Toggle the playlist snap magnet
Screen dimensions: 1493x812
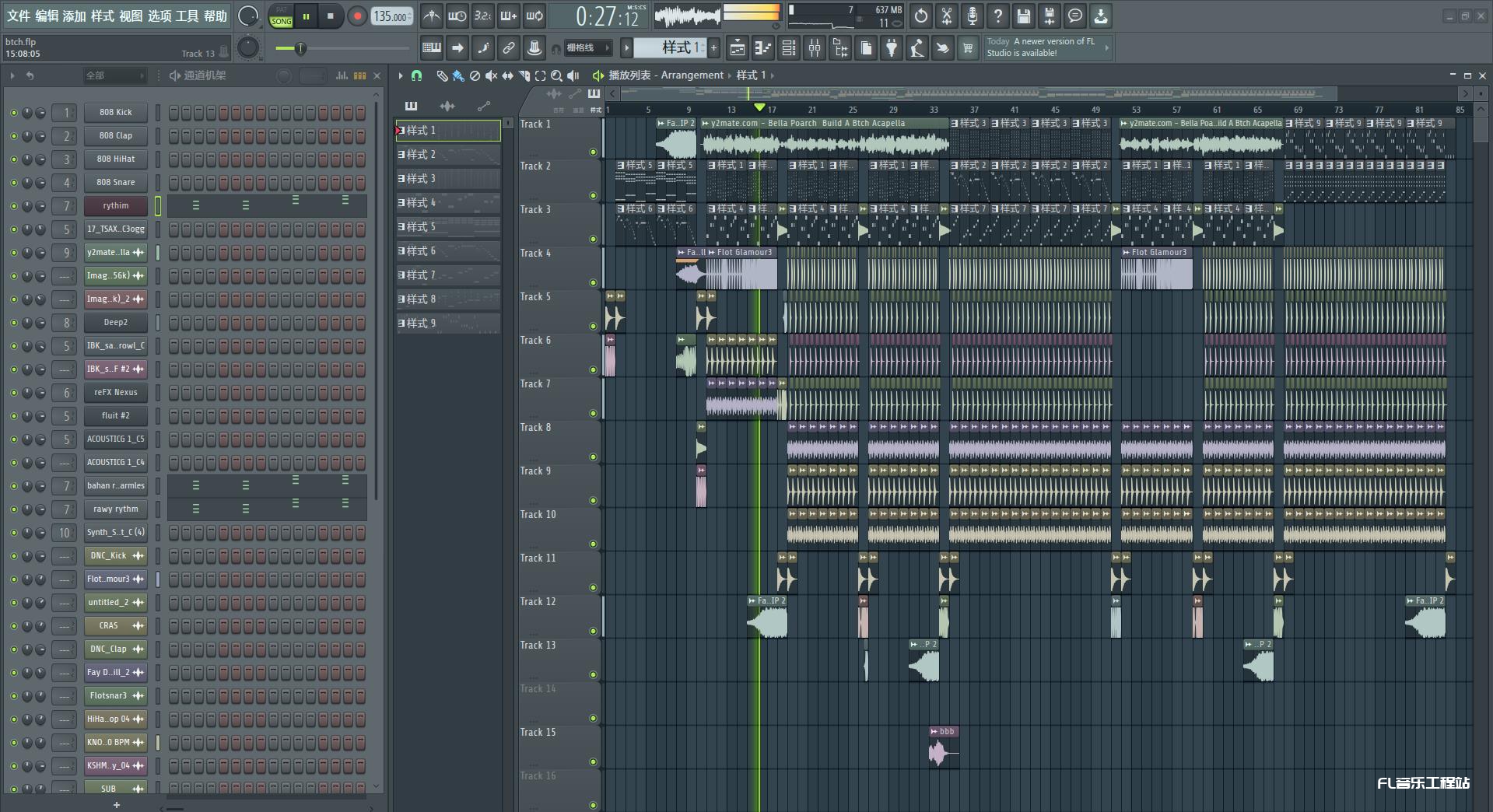[416, 75]
